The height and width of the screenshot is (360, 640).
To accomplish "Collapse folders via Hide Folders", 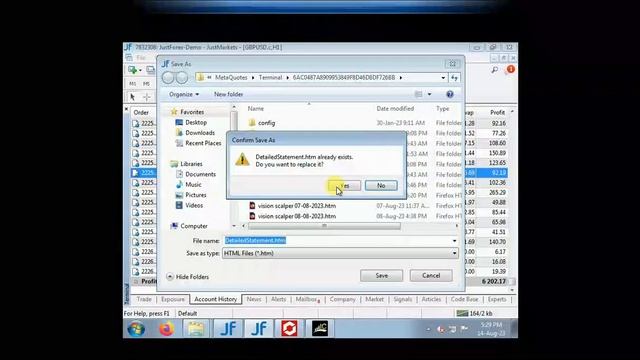I will tap(188, 277).
